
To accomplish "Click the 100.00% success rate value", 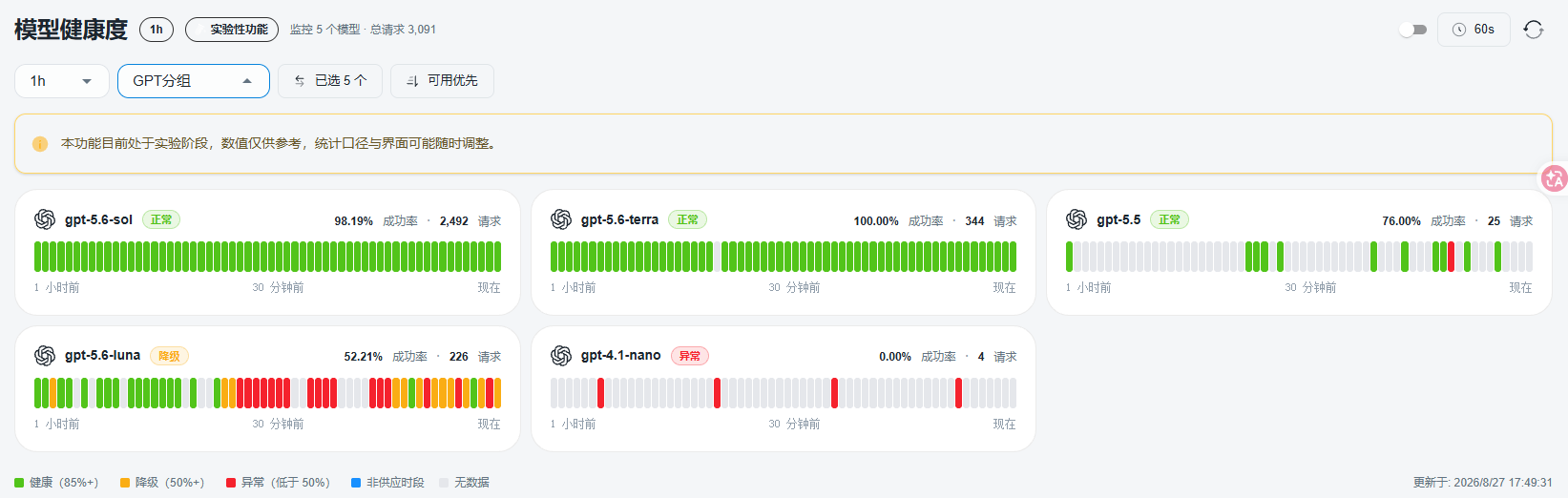I will click(x=876, y=221).
